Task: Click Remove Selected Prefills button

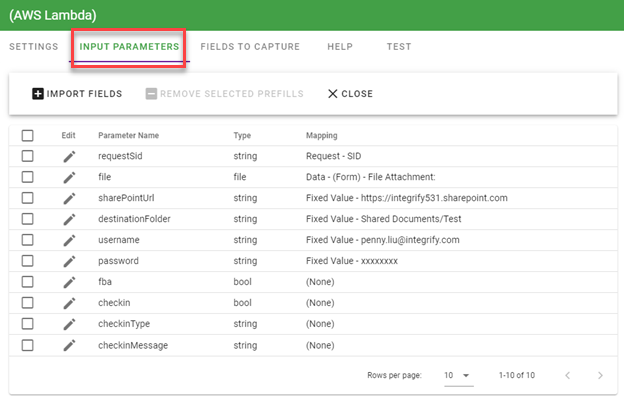Action: pos(224,94)
